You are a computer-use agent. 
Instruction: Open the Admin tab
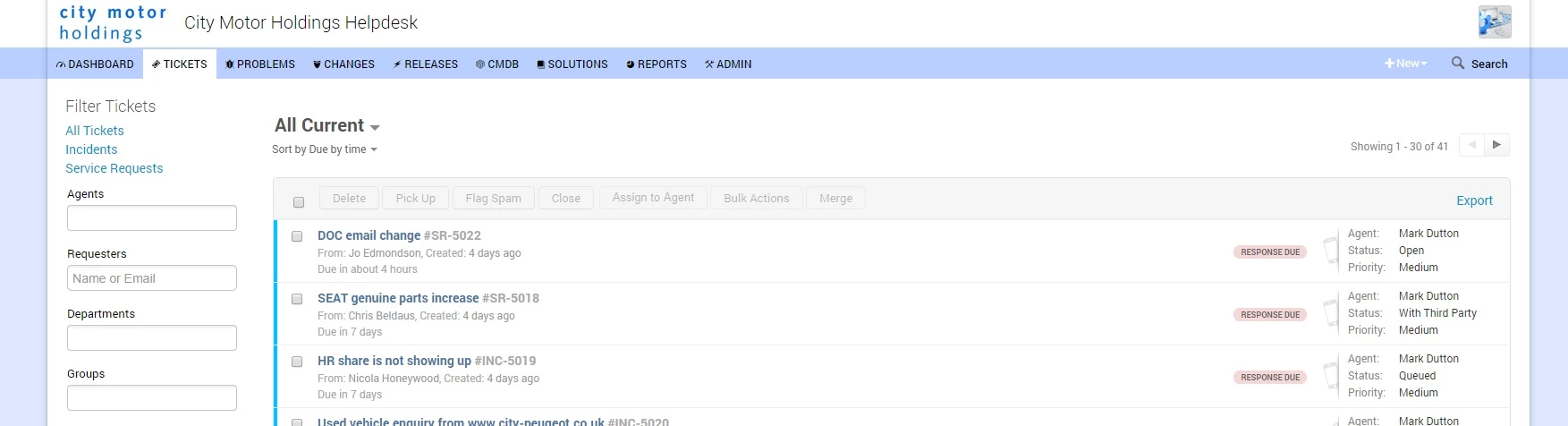click(x=728, y=64)
